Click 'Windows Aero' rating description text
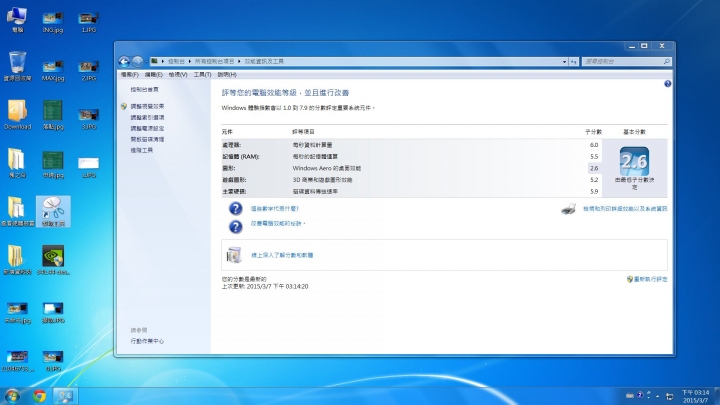The height and width of the screenshot is (405, 720). coord(326,168)
